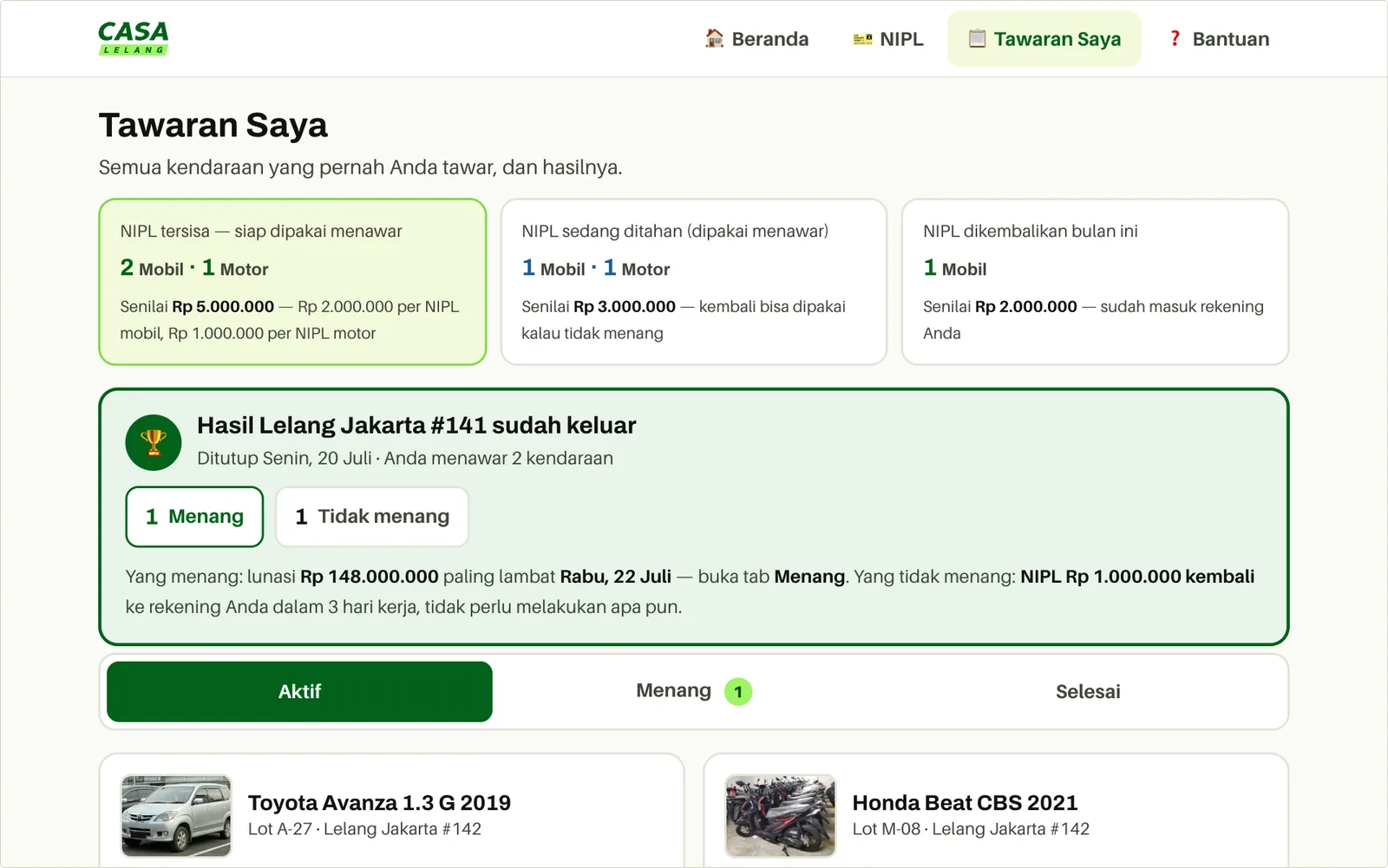Open the NIPL sedang ditahan card
1388x868 pixels.
point(694,282)
